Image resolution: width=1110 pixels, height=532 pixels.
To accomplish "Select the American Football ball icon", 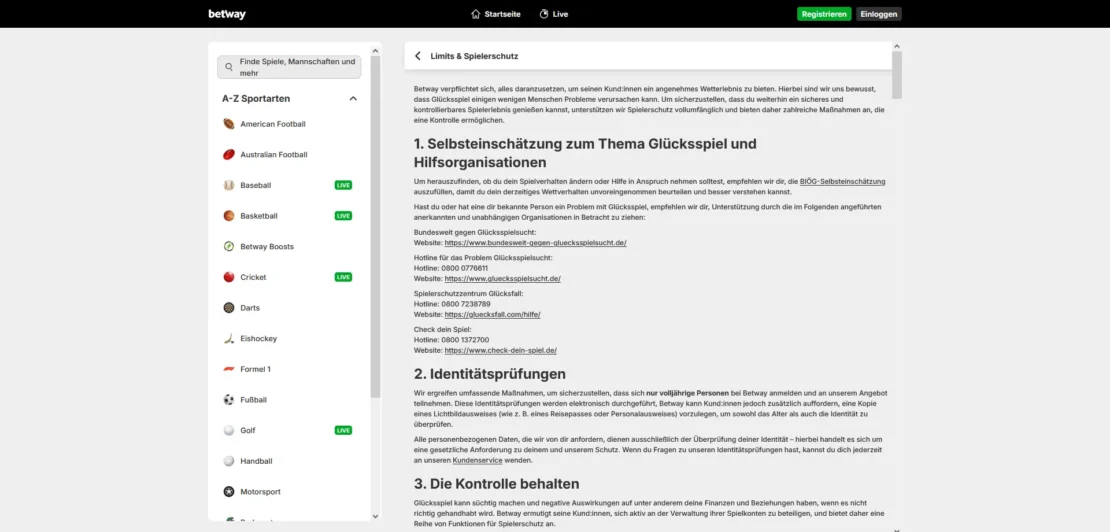I will click(229, 124).
